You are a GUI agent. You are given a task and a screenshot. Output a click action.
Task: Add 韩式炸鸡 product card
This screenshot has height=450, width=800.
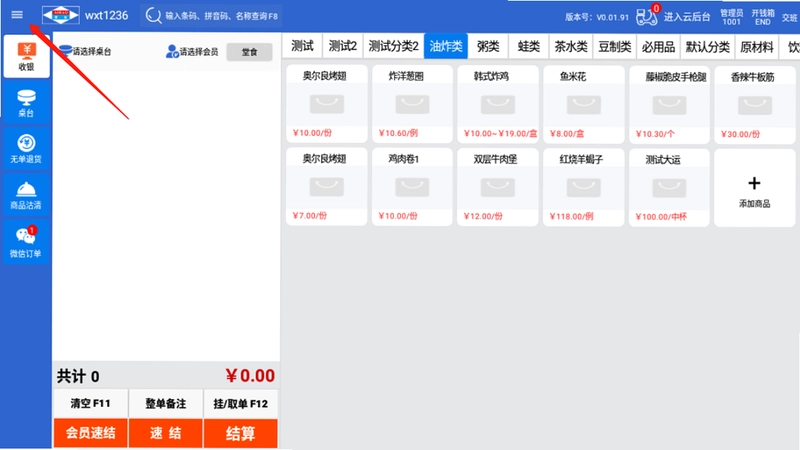[497, 105]
